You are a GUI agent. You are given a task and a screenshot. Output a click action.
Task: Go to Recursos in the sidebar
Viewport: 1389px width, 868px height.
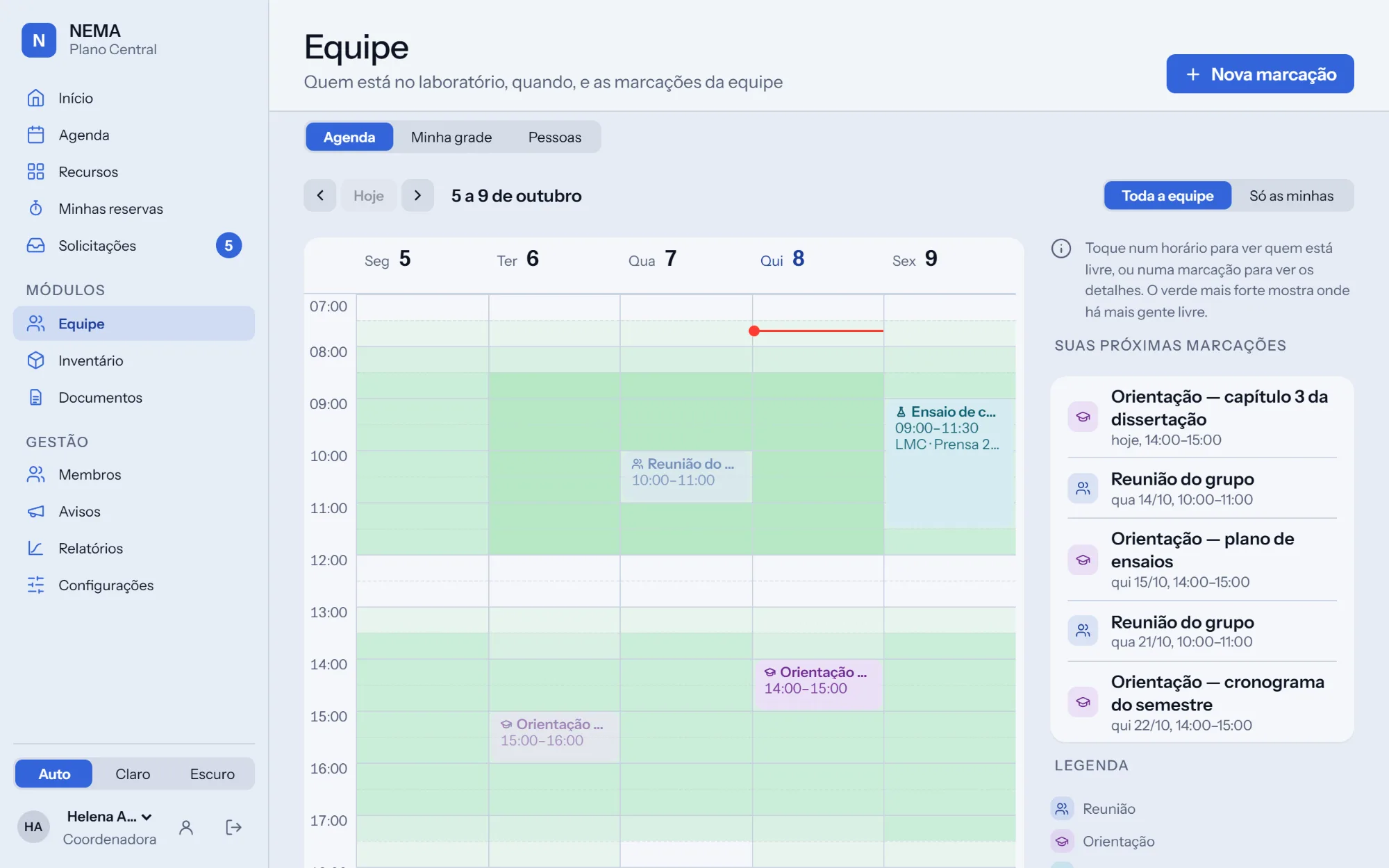click(134, 172)
